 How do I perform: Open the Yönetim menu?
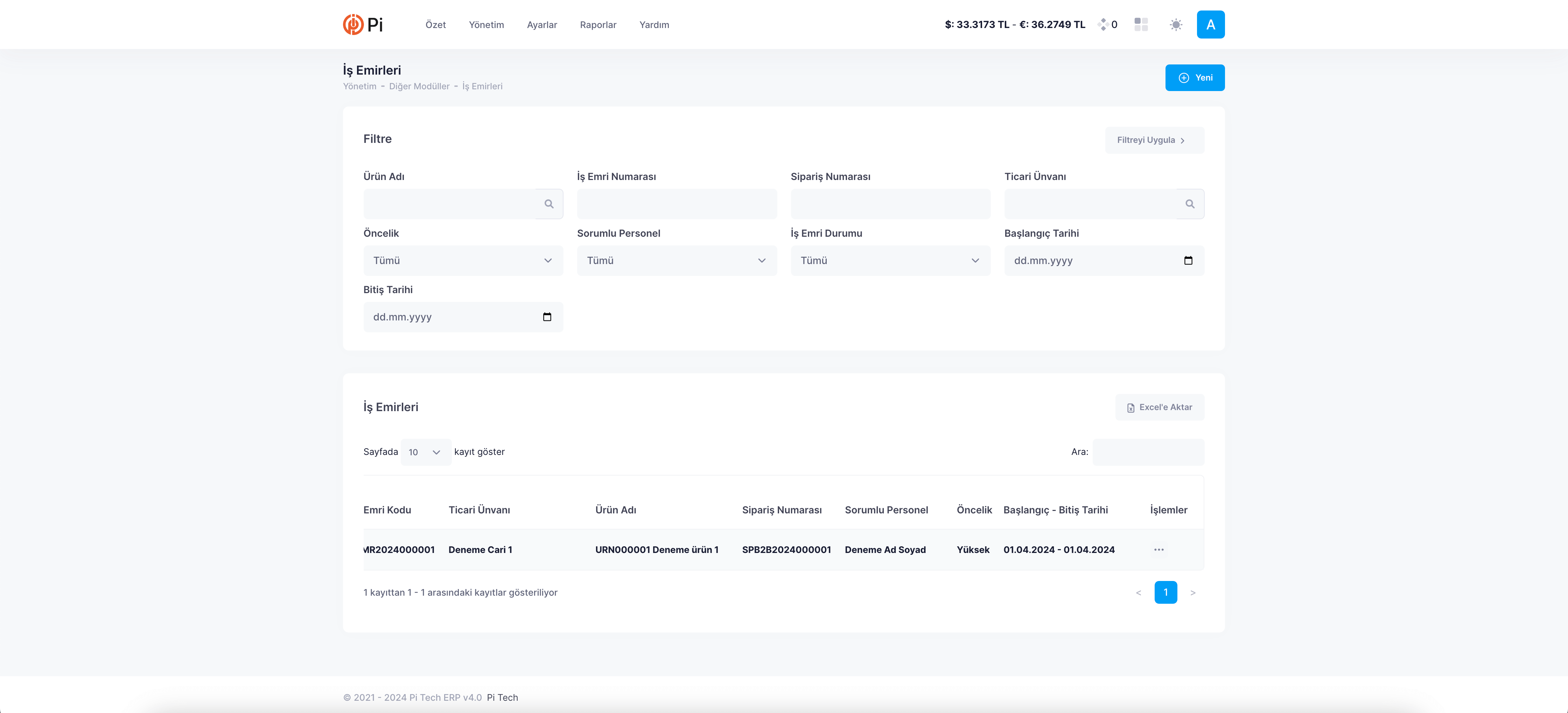[486, 25]
